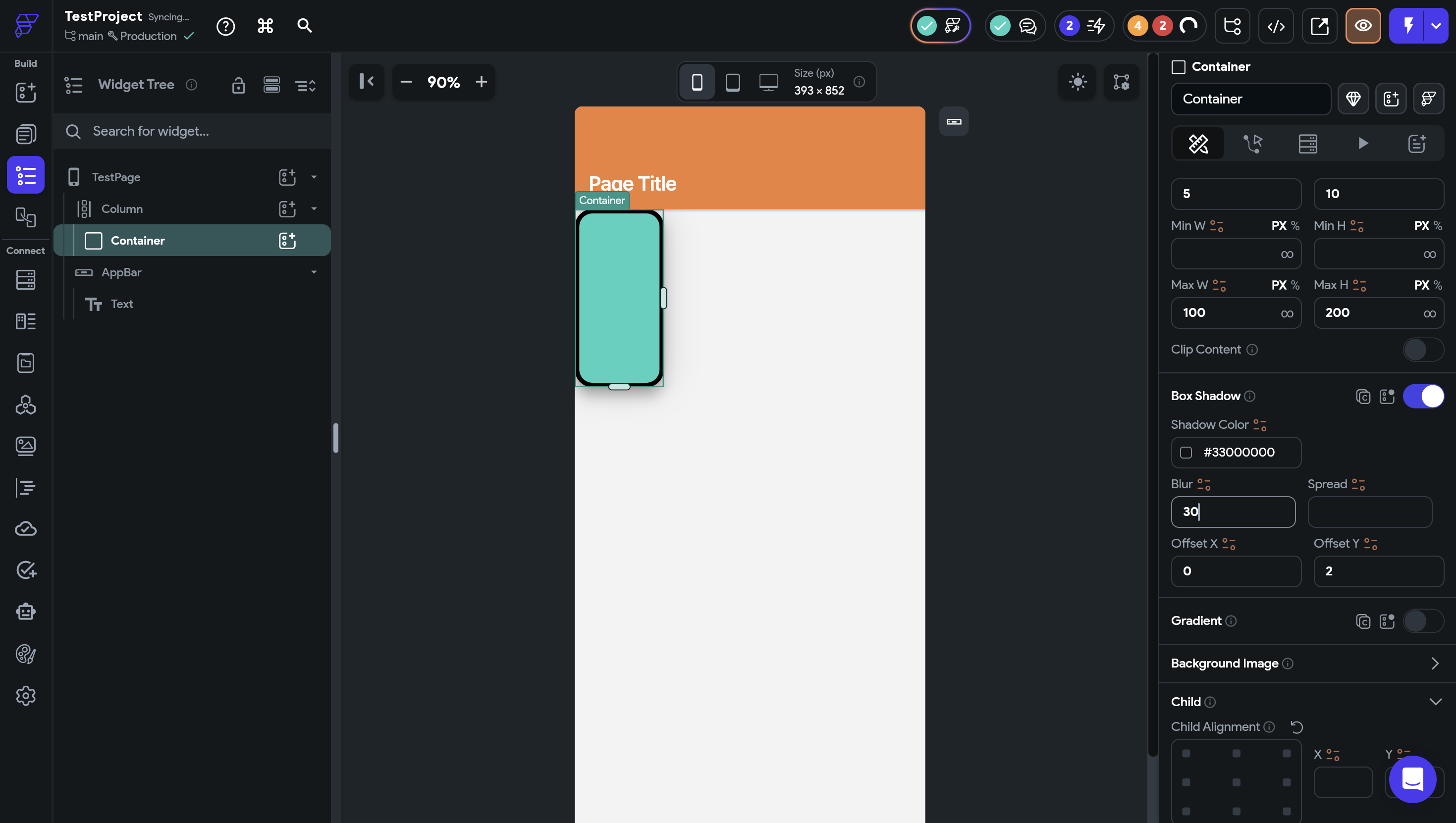The height and width of the screenshot is (823, 1456).
Task: Click the Firestore database icon in sidebar
Action: coord(25,280)
